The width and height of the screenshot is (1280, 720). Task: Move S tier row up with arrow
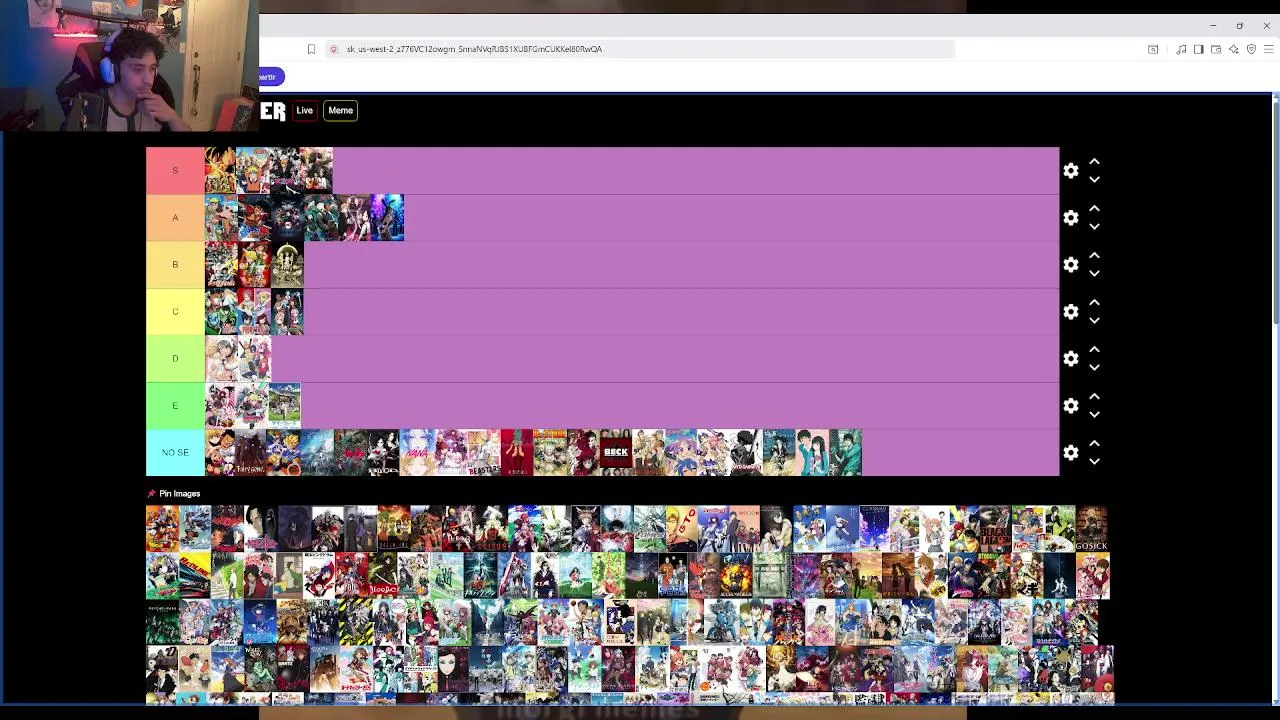click(1094, 162)
